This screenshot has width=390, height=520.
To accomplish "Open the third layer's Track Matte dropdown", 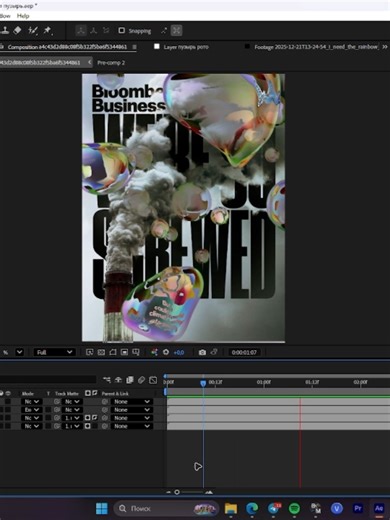I will click(x=72, y=418).
